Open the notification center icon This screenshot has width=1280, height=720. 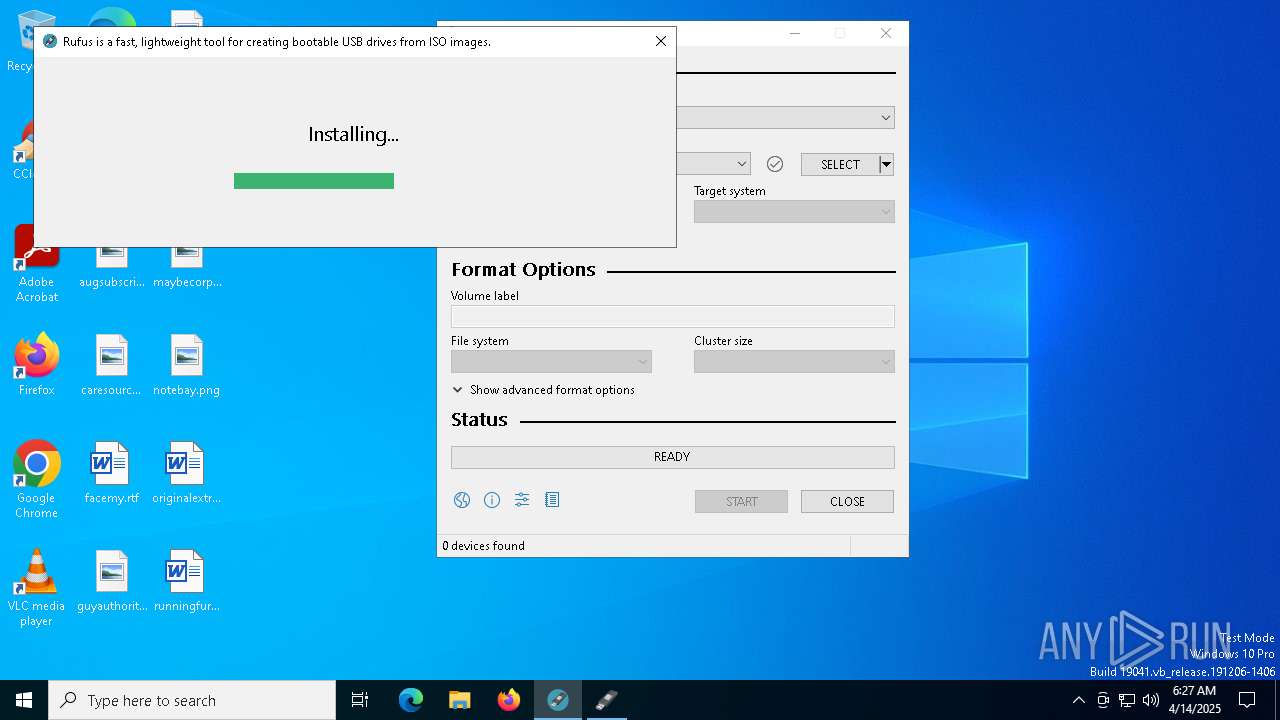click(1247, 700)
